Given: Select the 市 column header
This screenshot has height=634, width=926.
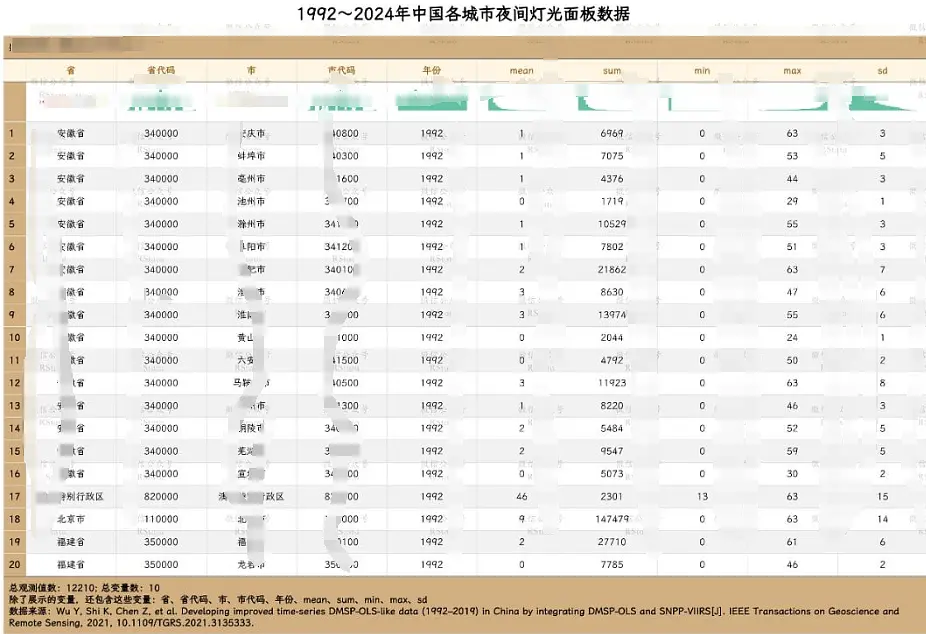Looking at the screenshot, I should (x=251, y=70).
